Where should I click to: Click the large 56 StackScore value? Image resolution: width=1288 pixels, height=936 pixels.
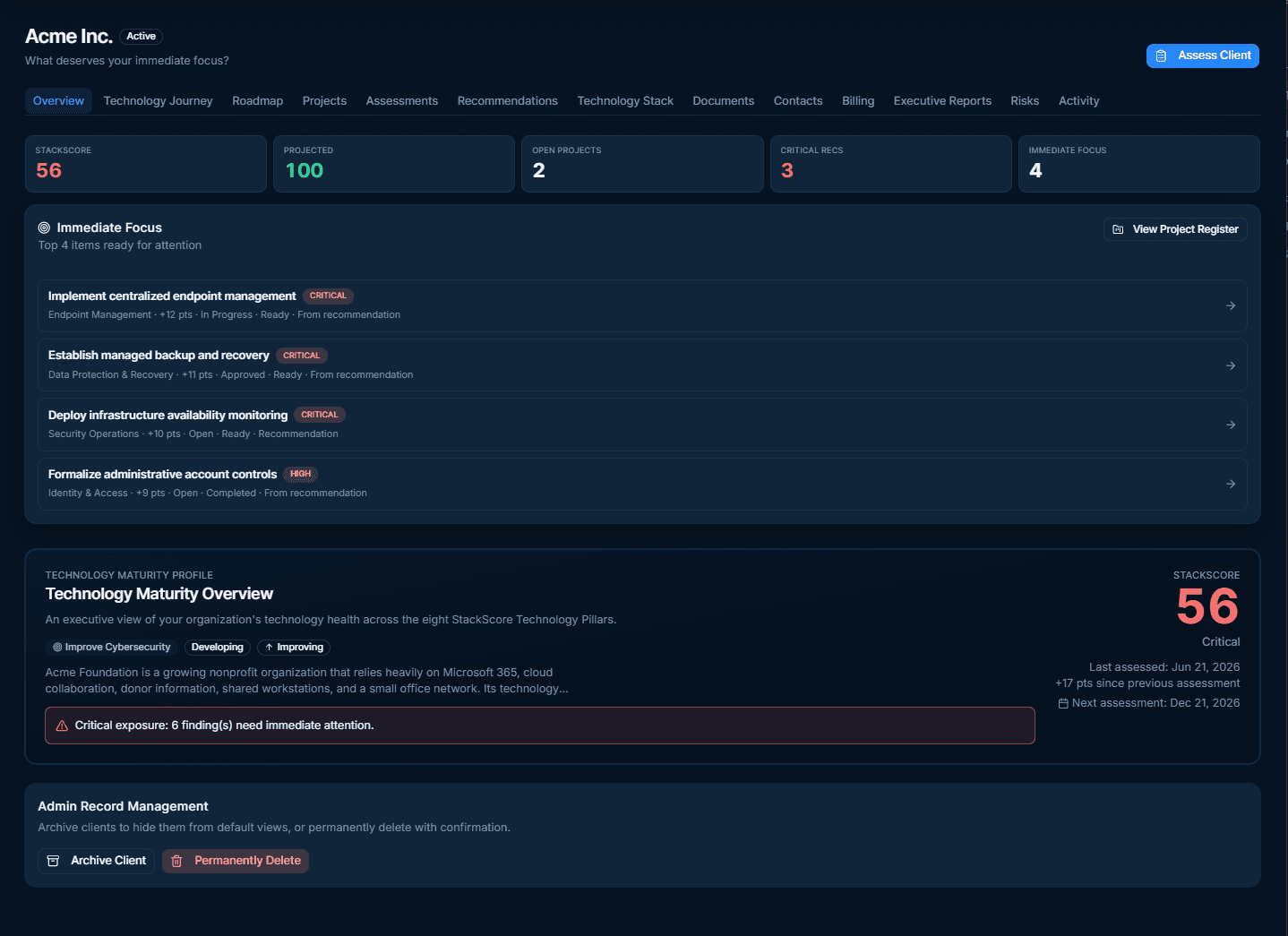tap(1207, 607)
